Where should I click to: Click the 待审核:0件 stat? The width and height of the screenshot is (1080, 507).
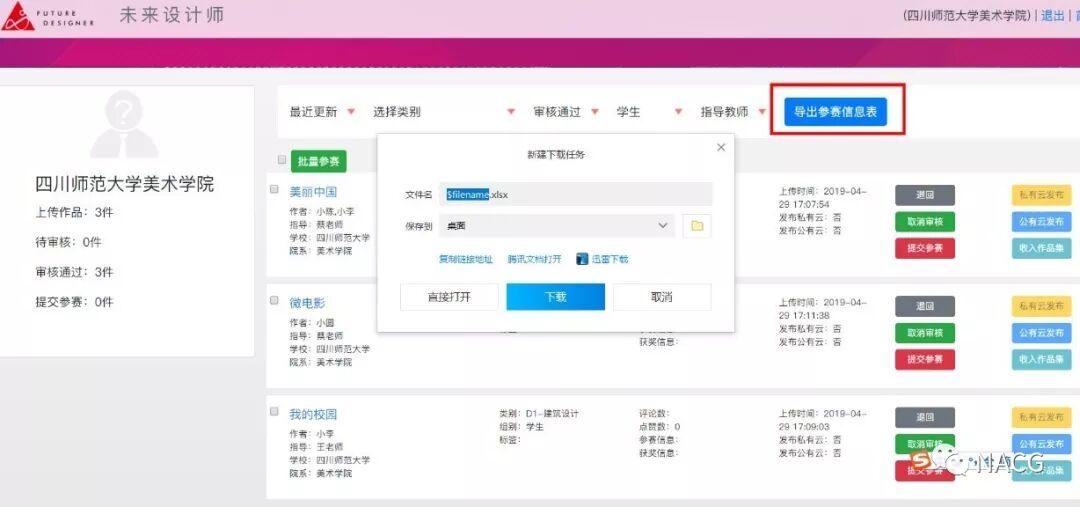pos(68,242)
